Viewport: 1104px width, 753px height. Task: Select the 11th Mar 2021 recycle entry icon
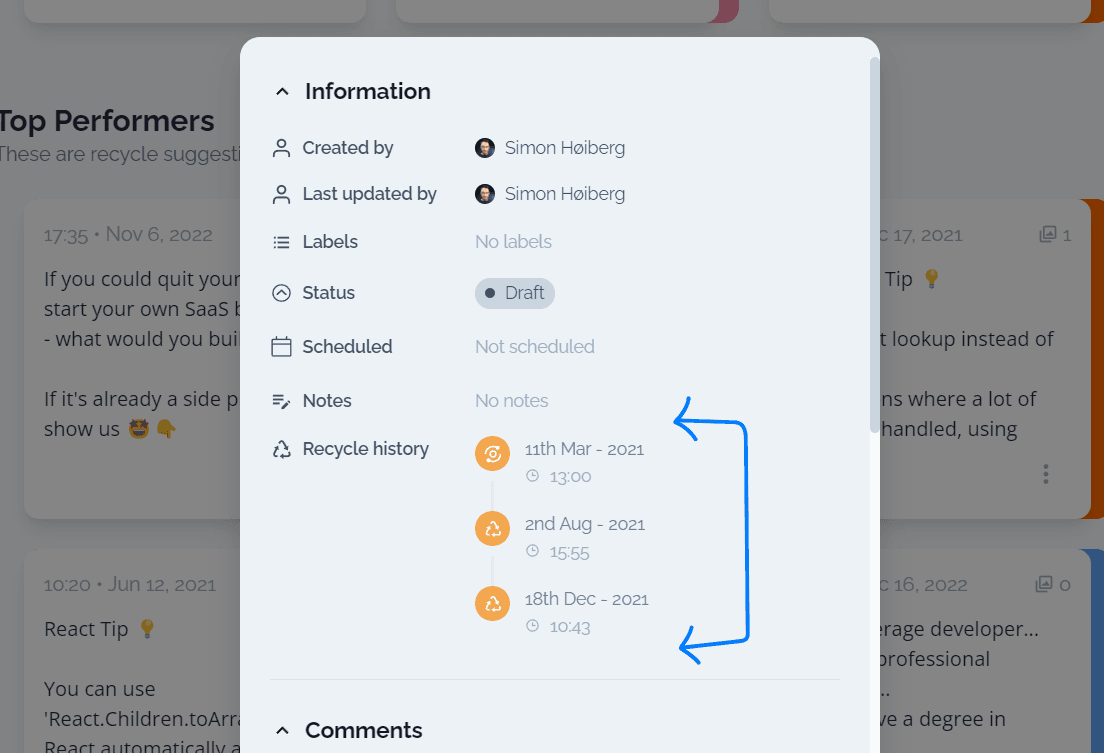493,454
